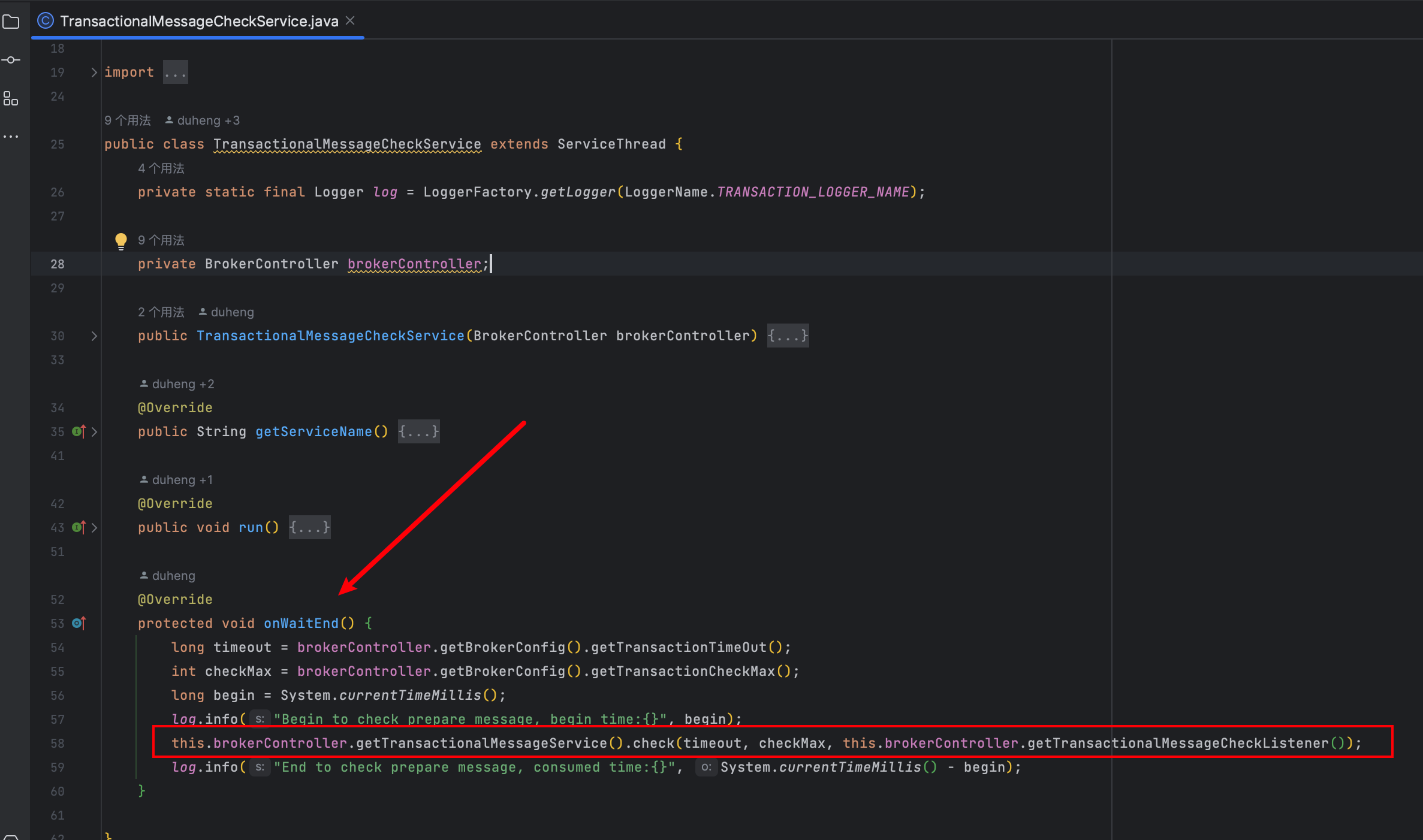Click @Override annotation on line 52

[175, 600]
